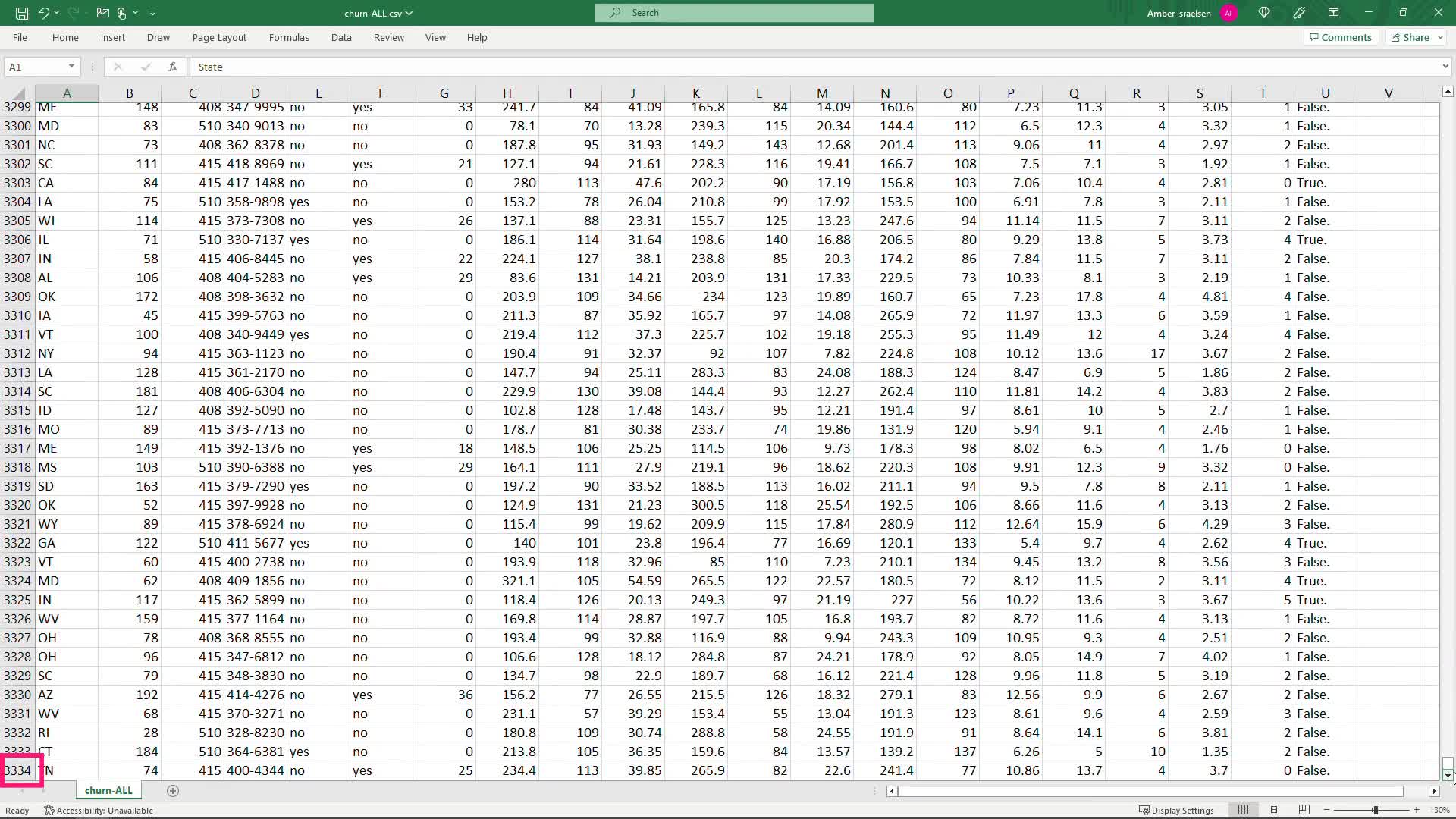The image size is (1456, 819).
Task: Expand the formula bar chevron
Action: point(1445,67)
